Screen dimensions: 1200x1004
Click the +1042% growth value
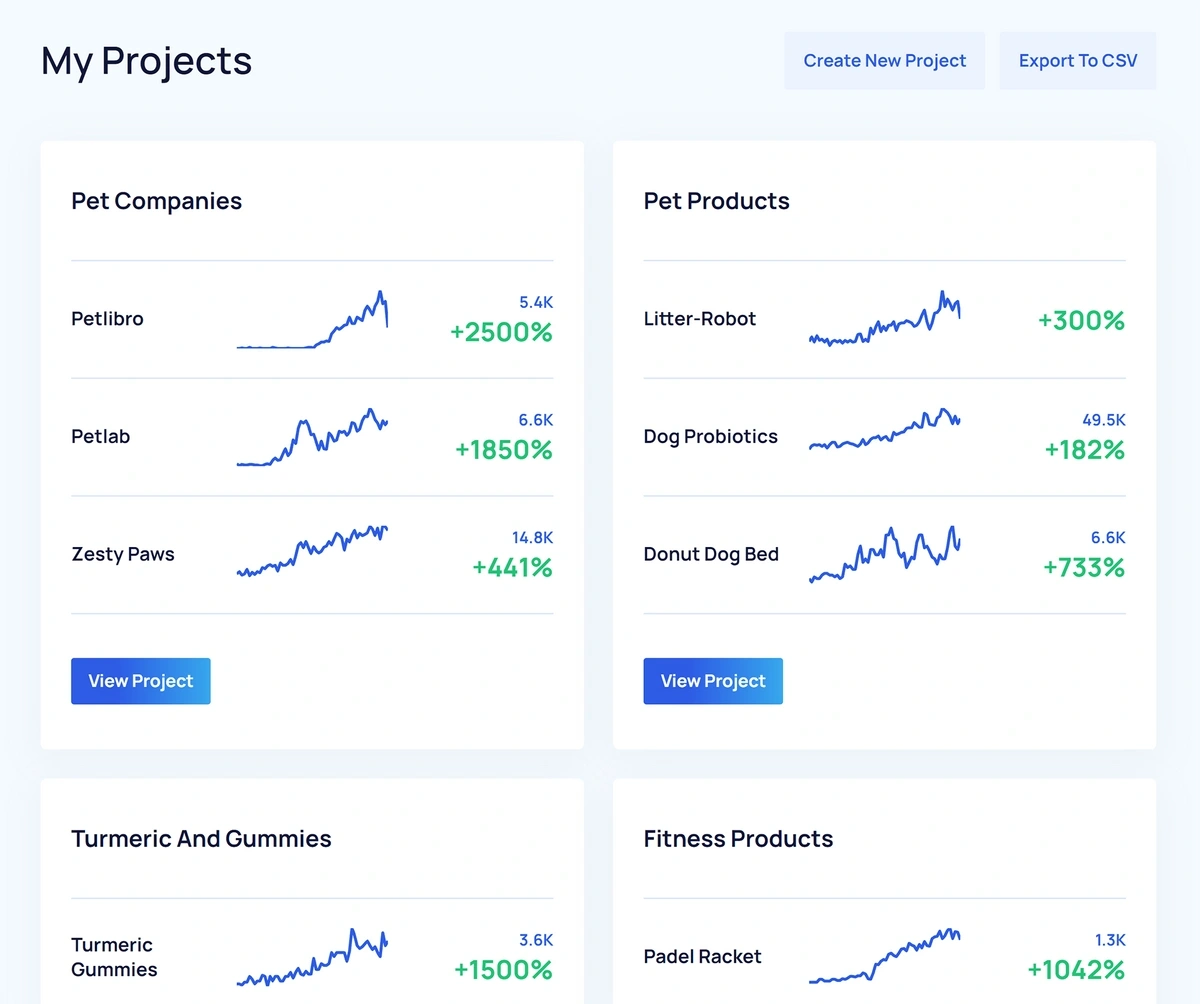[1076, 970]
